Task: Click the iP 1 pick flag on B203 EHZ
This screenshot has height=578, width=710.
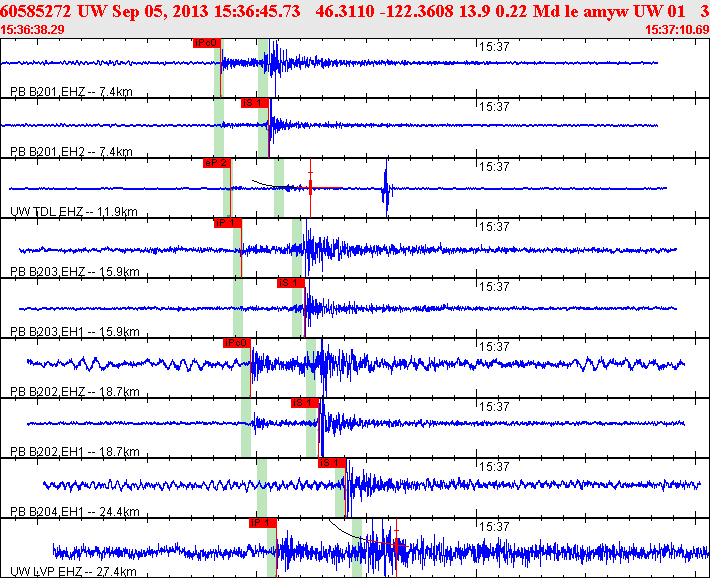Action: [228, 223]
